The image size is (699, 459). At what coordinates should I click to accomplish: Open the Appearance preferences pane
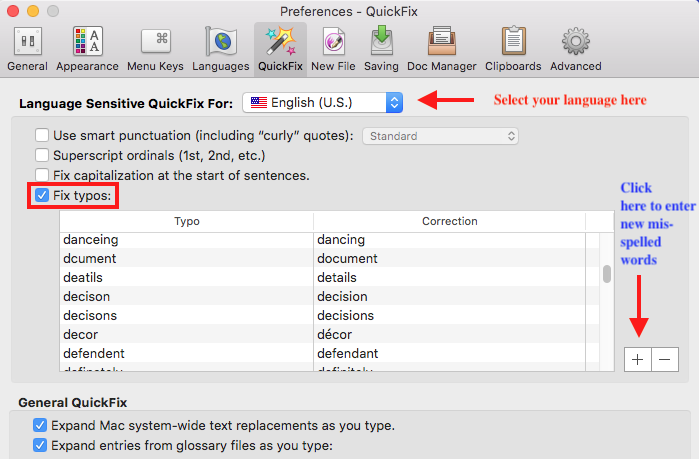tap(88, 48)
